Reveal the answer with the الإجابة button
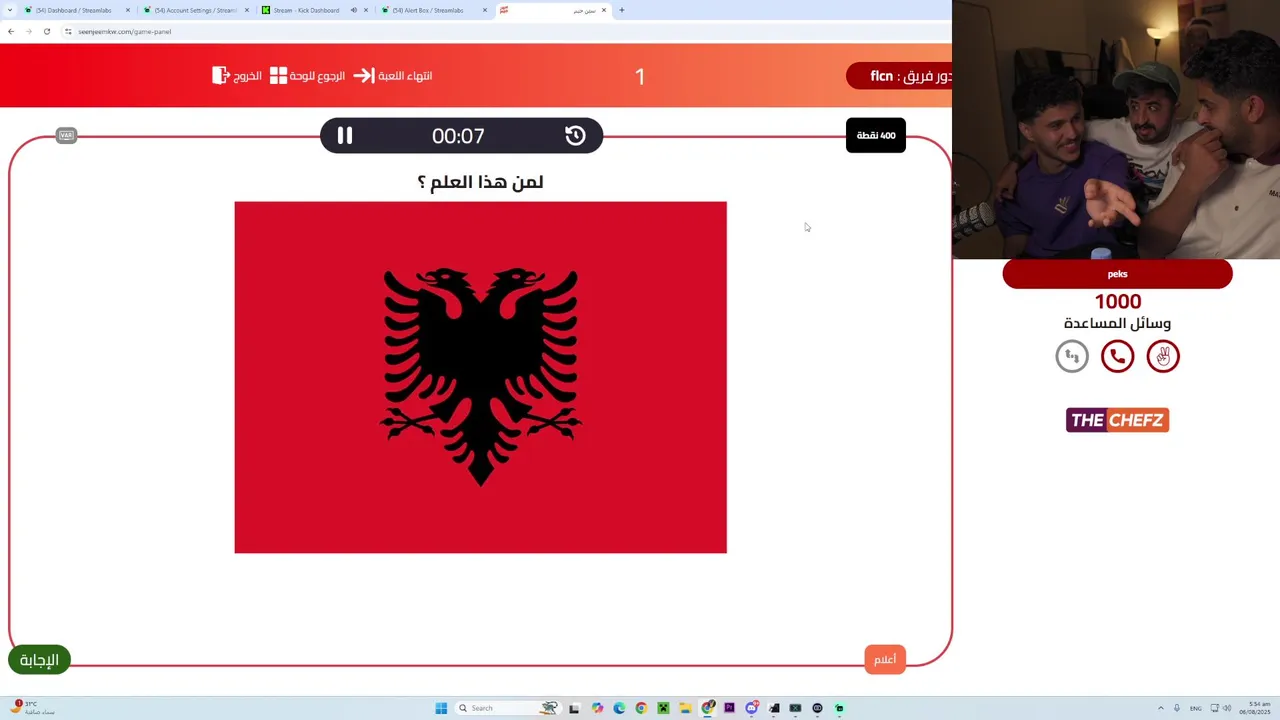 click(x=40, y=660)
